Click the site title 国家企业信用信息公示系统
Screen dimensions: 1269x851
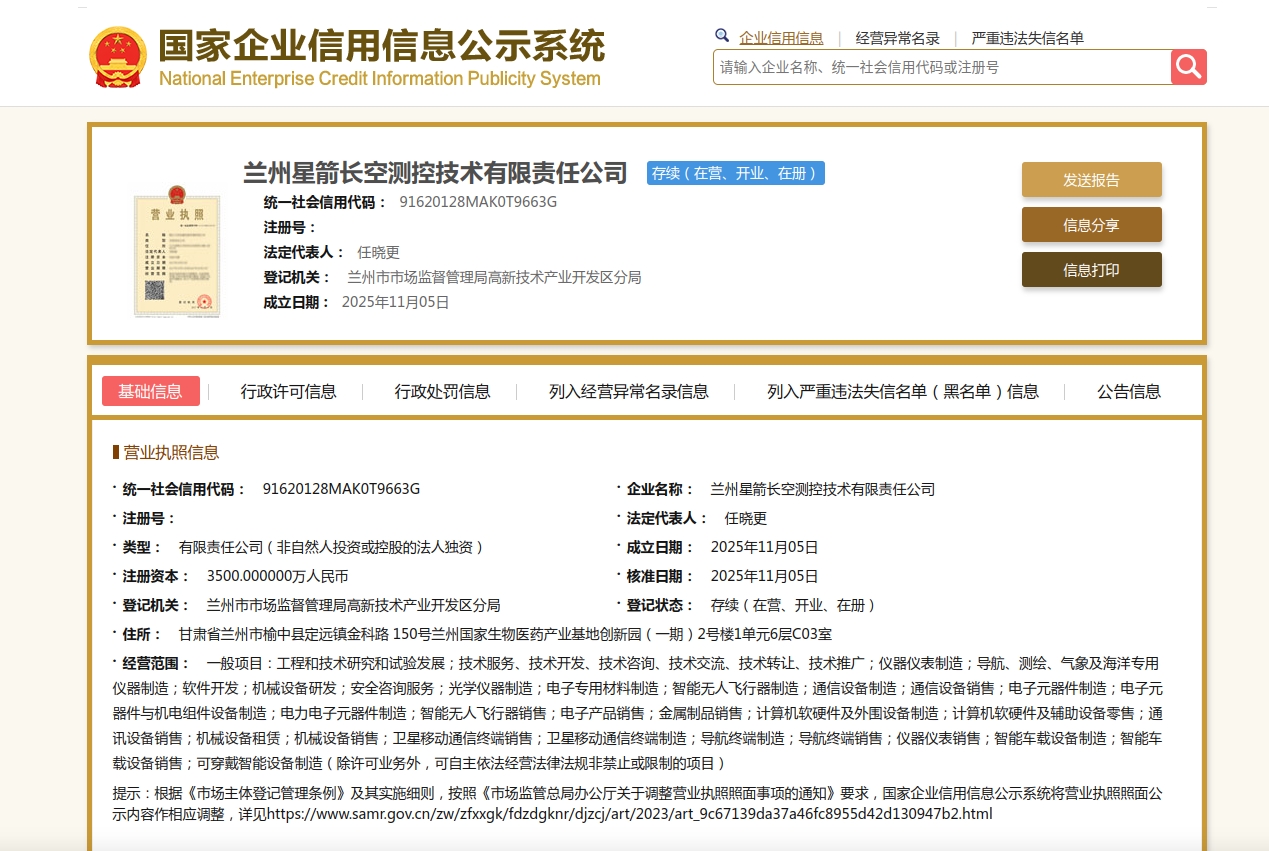pos(382,45)
